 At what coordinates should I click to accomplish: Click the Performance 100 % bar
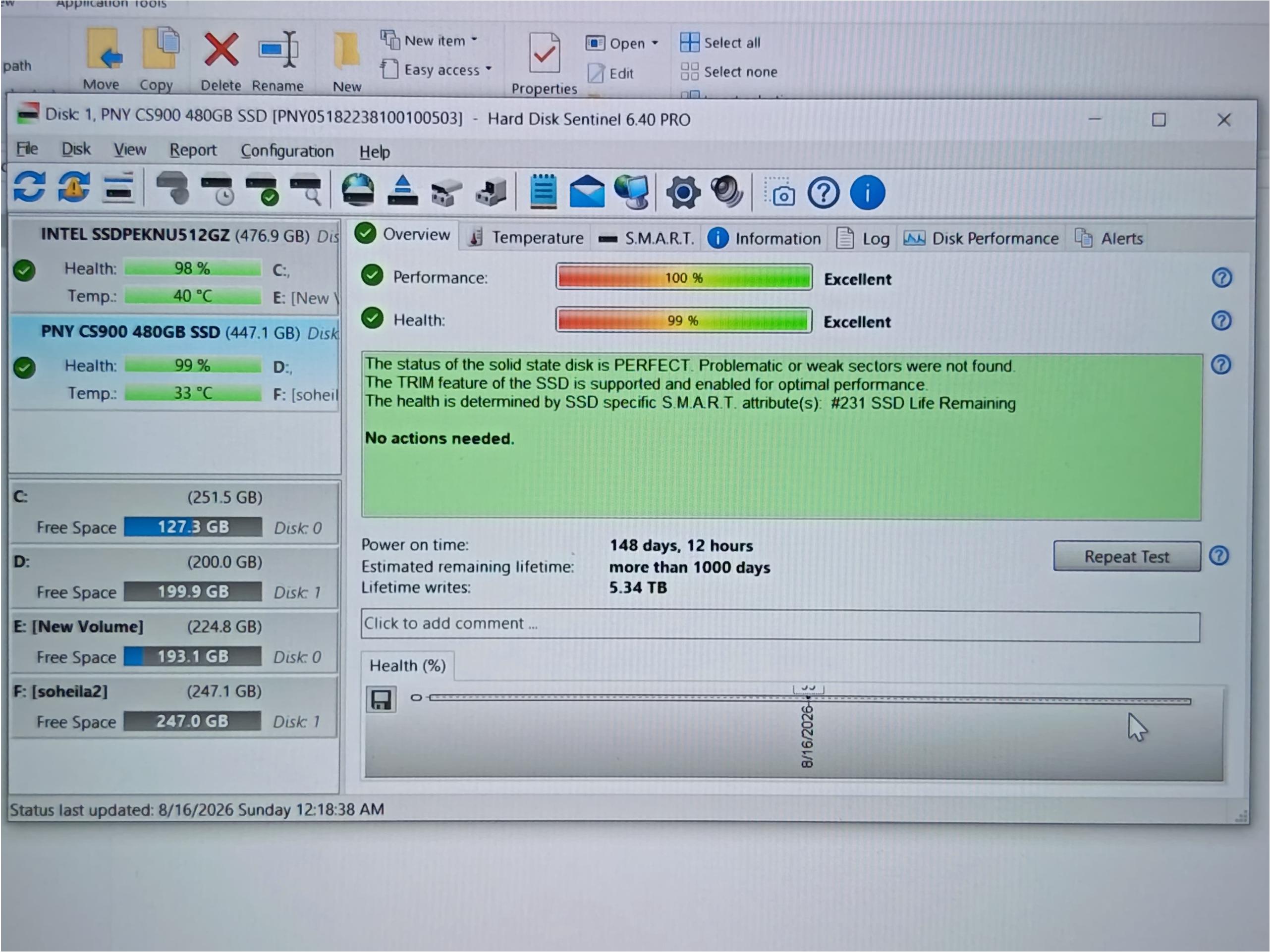click(684, 278)
